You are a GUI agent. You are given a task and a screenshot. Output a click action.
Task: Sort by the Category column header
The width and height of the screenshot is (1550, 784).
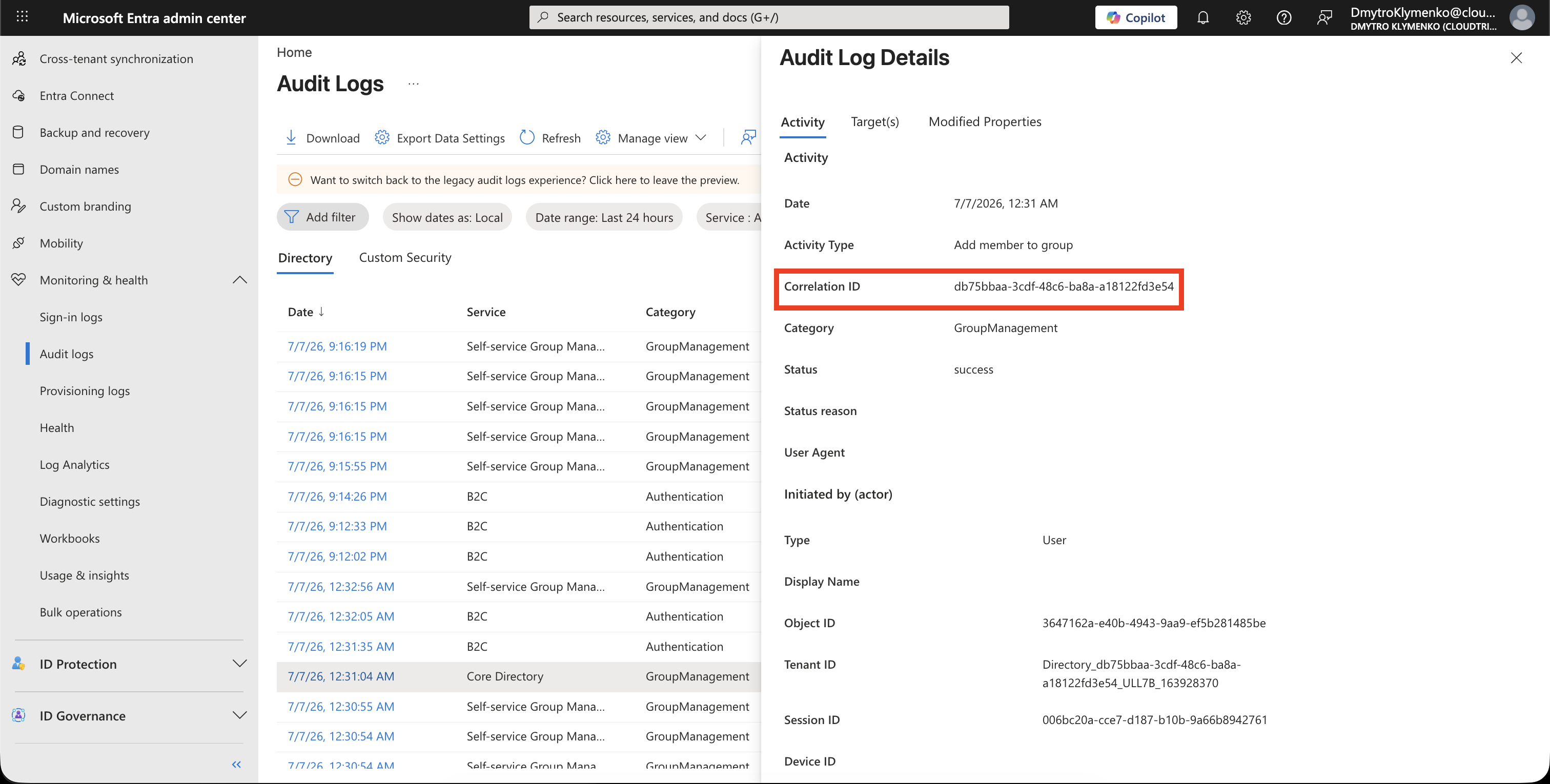(x=670, y=312)
